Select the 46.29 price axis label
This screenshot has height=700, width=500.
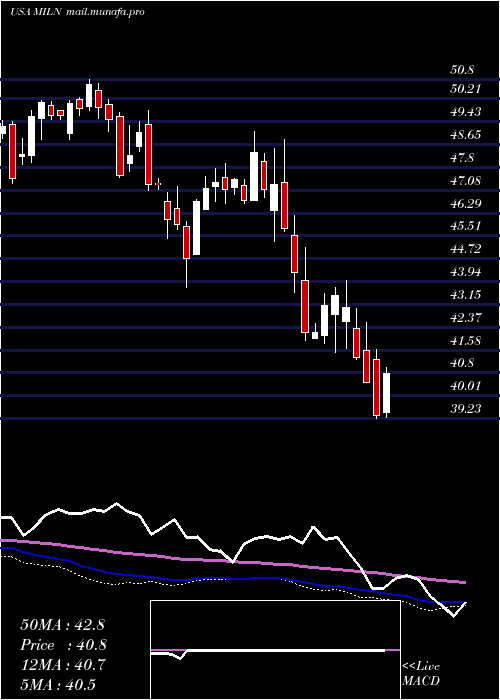click(x=466, y=204)
